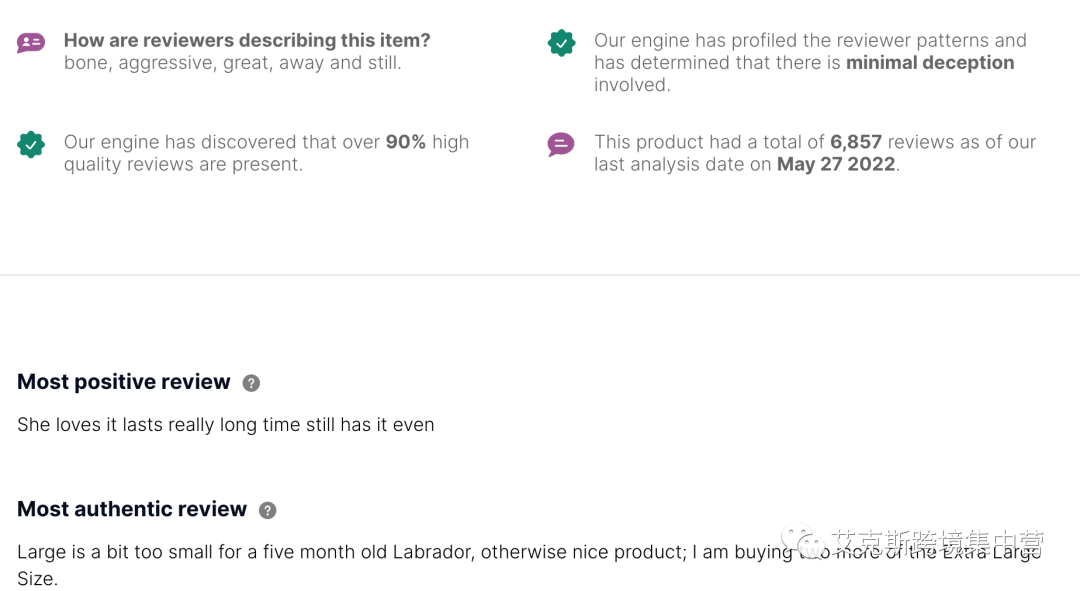Click the purple speech bubble beside total reviews

pos(561,145)
